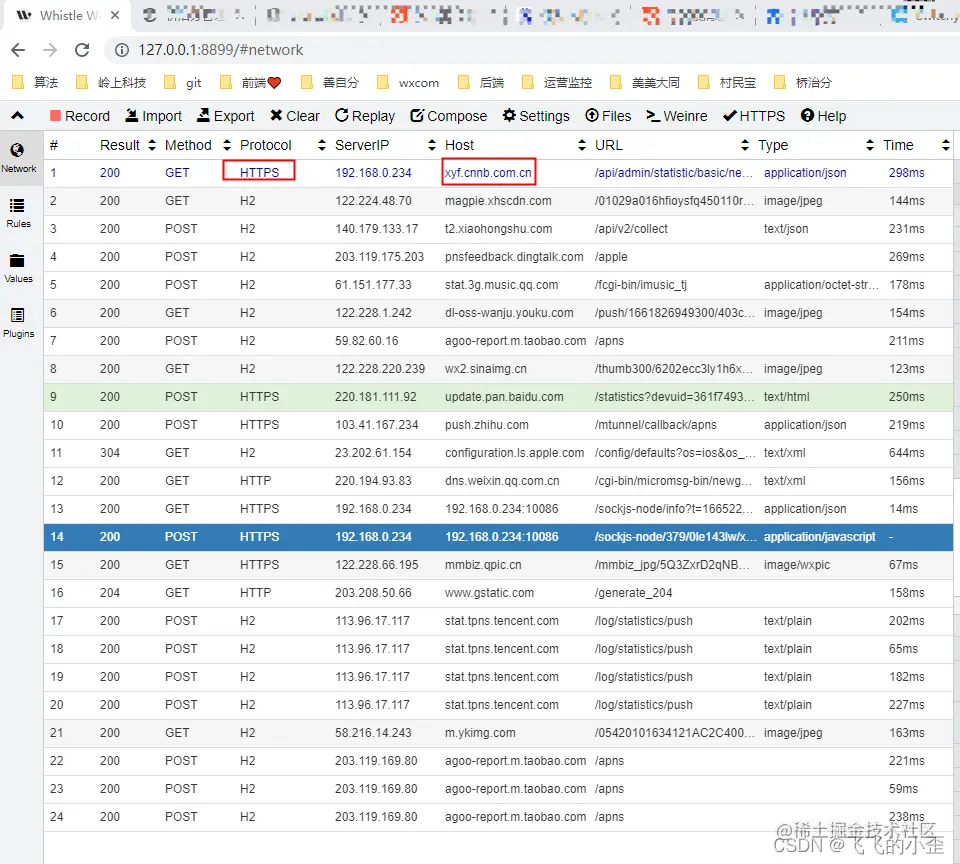960x864 pixels.
Task: Open the Network panel in sidebar
Action: 18,157
